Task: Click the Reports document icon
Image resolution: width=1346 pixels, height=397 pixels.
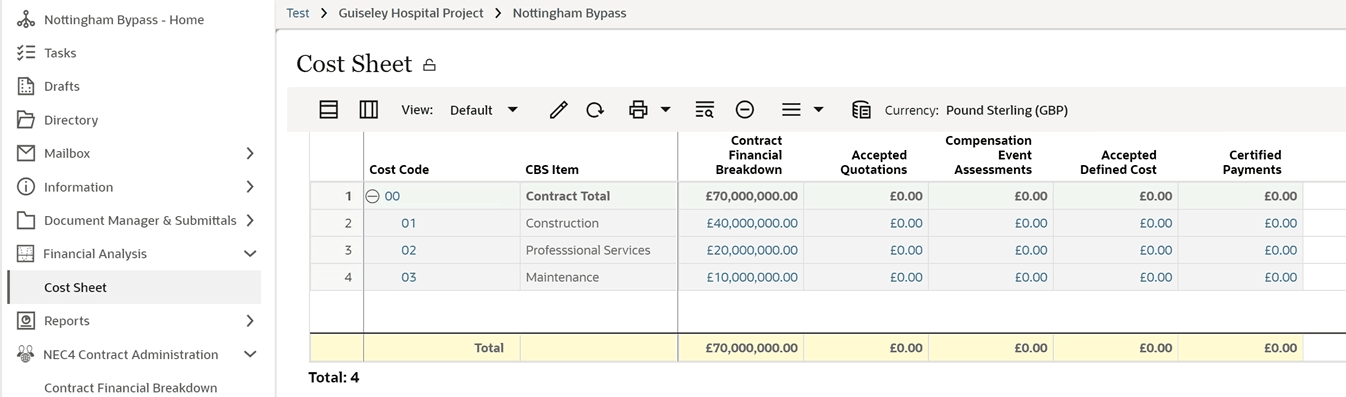Action: pyautogui.click(x=26, y=321)
